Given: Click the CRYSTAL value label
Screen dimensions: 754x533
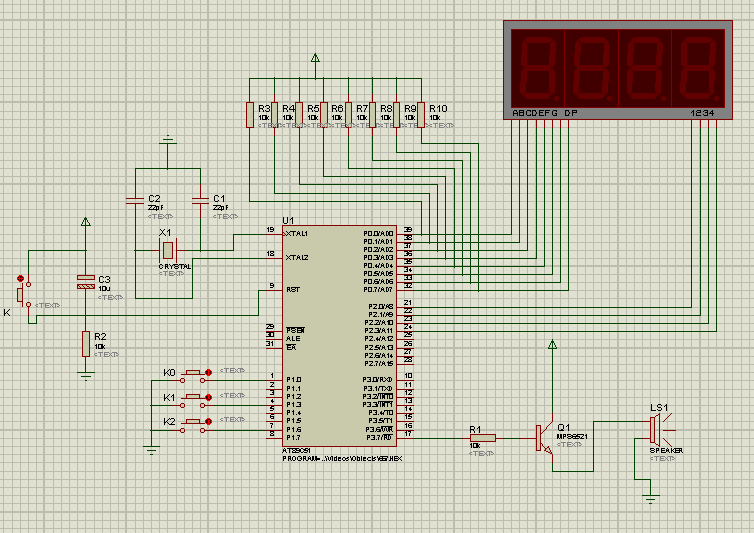Looking at the screenshot, I should (175, 266).
